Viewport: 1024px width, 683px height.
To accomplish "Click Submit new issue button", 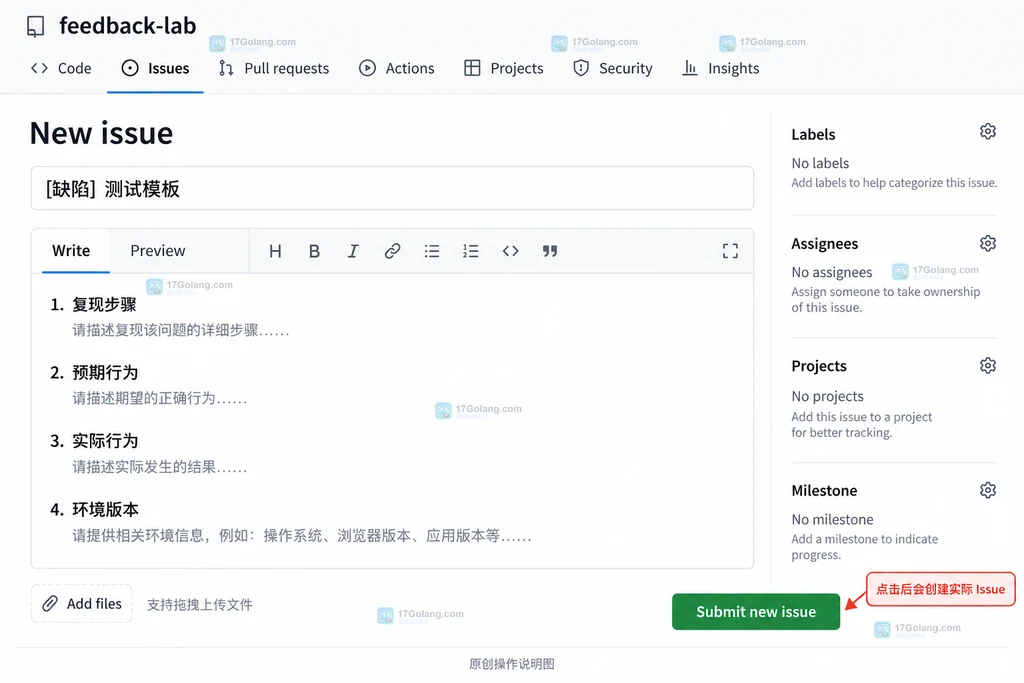I will [x=756, y=612].
